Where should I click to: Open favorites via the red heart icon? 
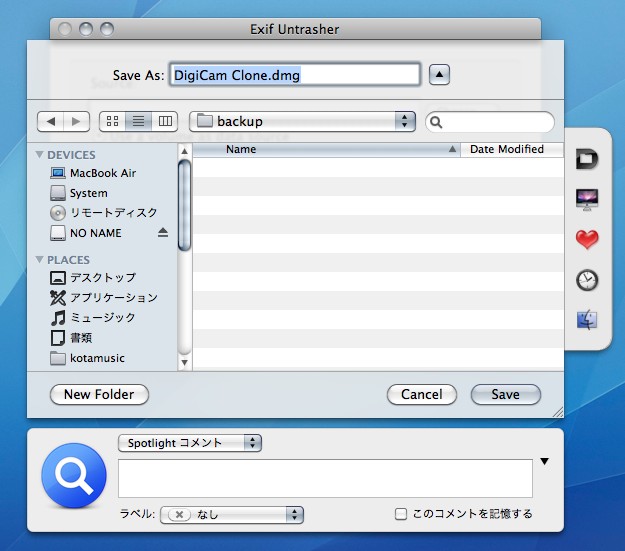click(x=587, y=240)
